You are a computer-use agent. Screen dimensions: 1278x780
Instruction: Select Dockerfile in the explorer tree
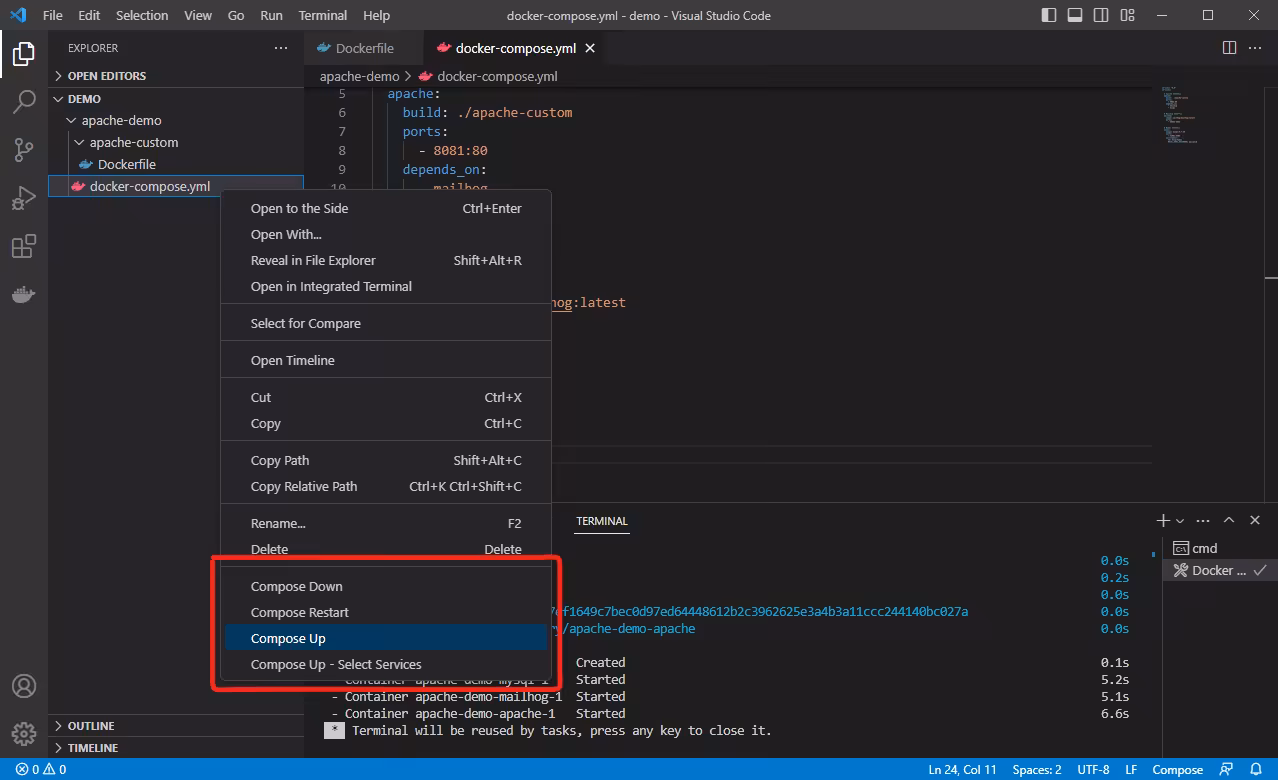pyautogui.click(x=176, y=164)
